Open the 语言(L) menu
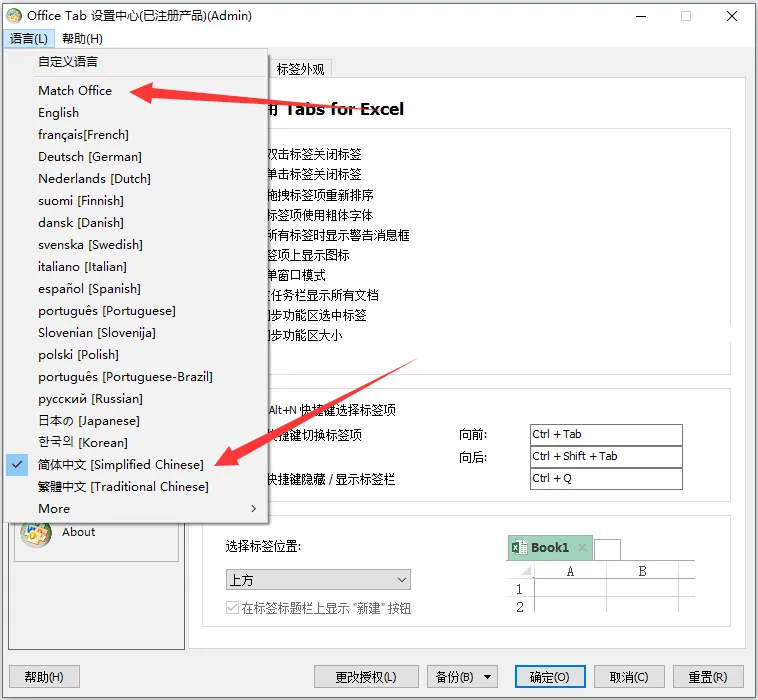 click(x=29, y=38)
